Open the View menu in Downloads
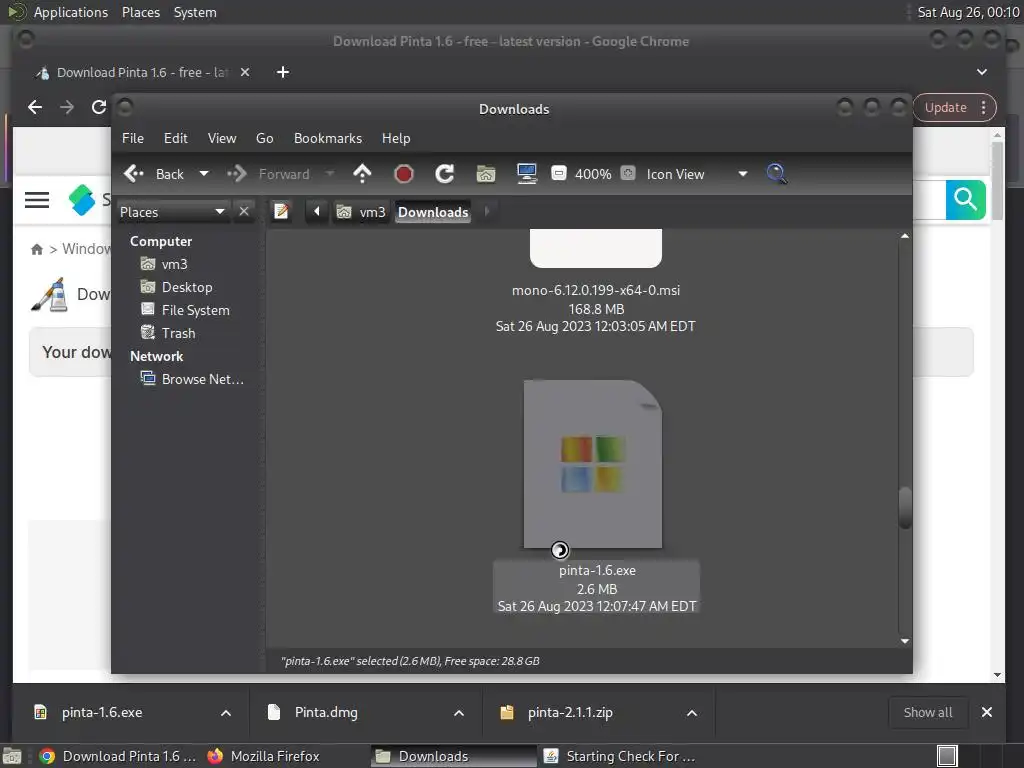Viewport: 1024px width, 768px height. 222,138
